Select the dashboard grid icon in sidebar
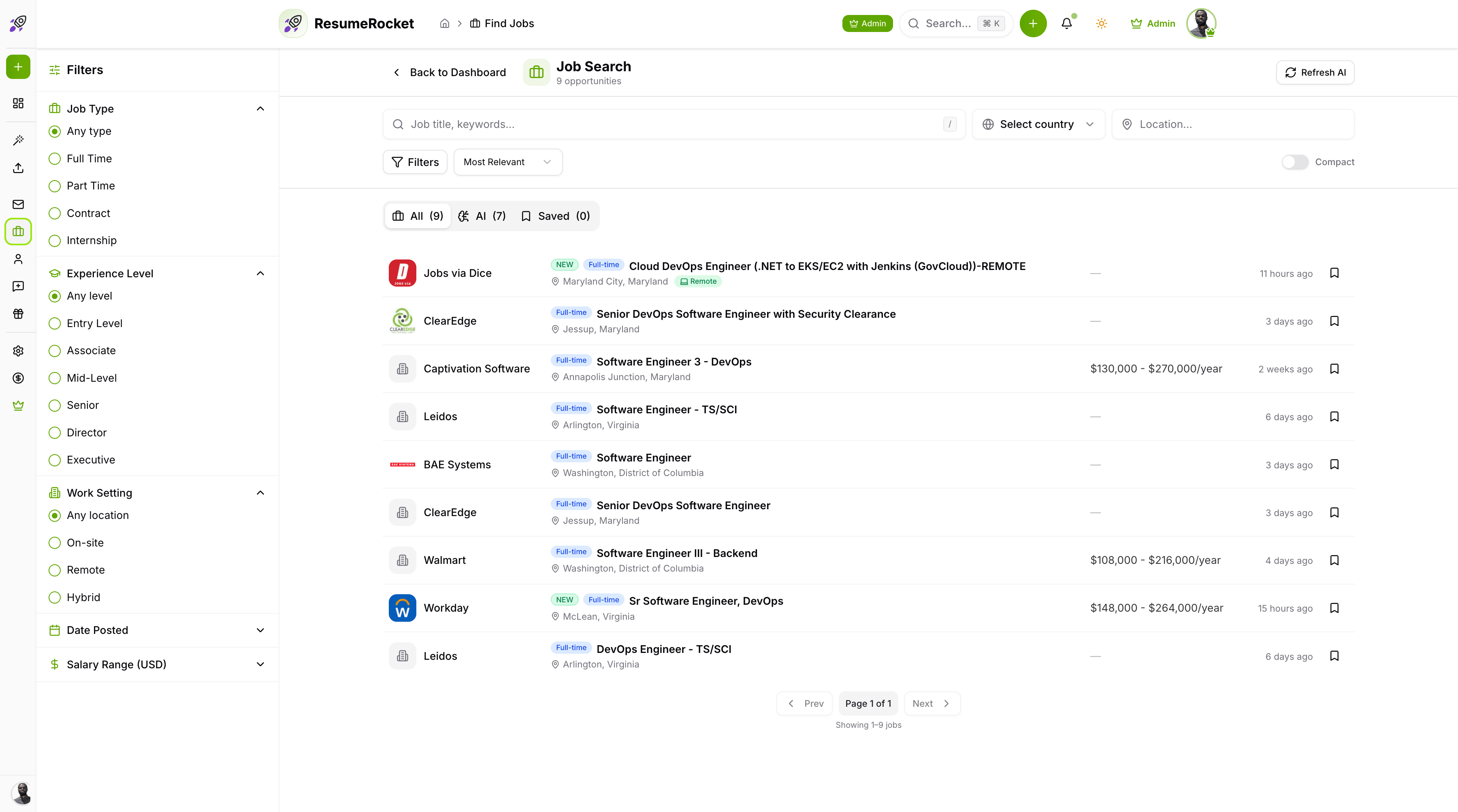The height and width of the screenshot is (812, 1458). tap(18, 104)
